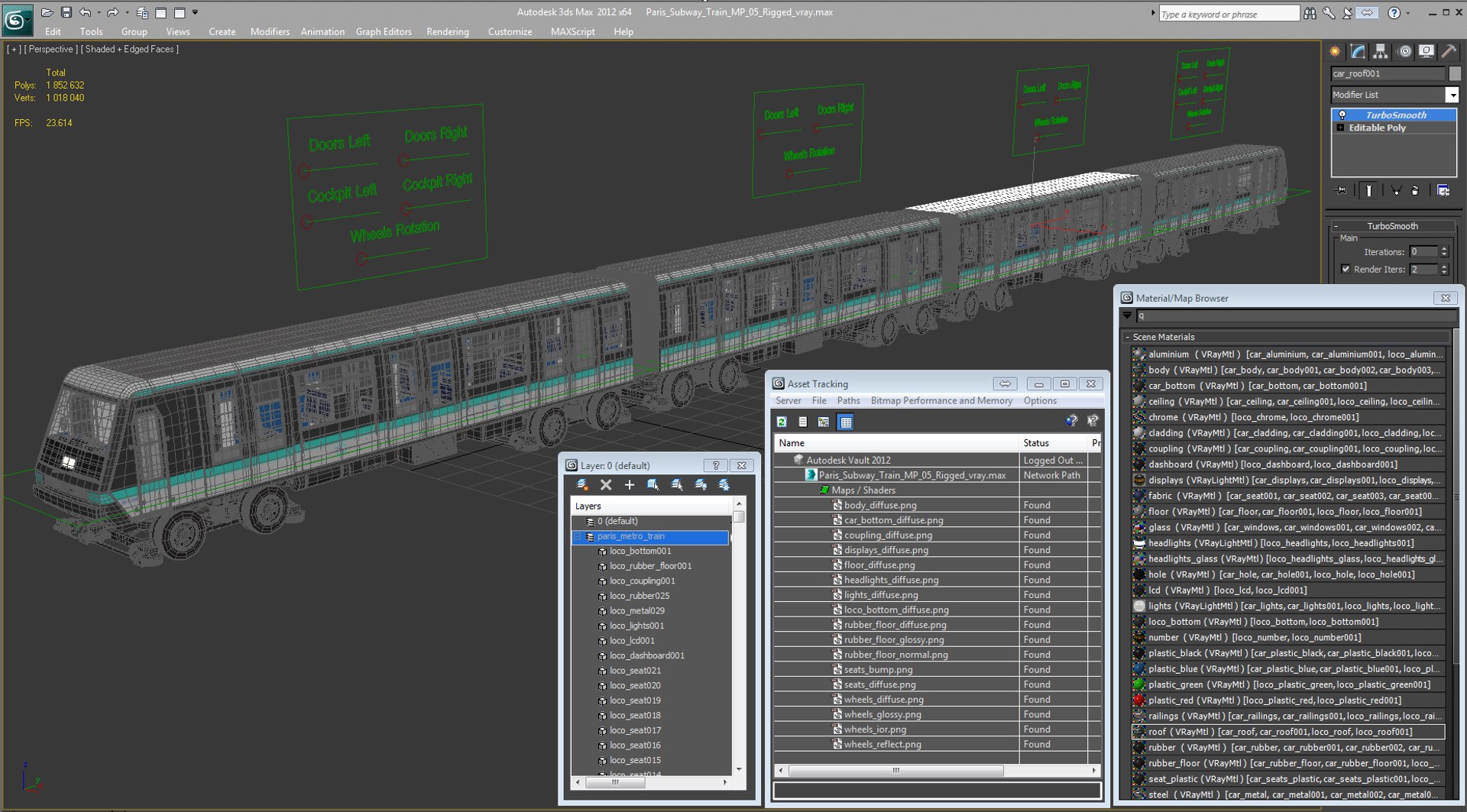Refresh the Asset Tracking list
The height and width of the screenshot is (812, 1467).
pos(782,422)
